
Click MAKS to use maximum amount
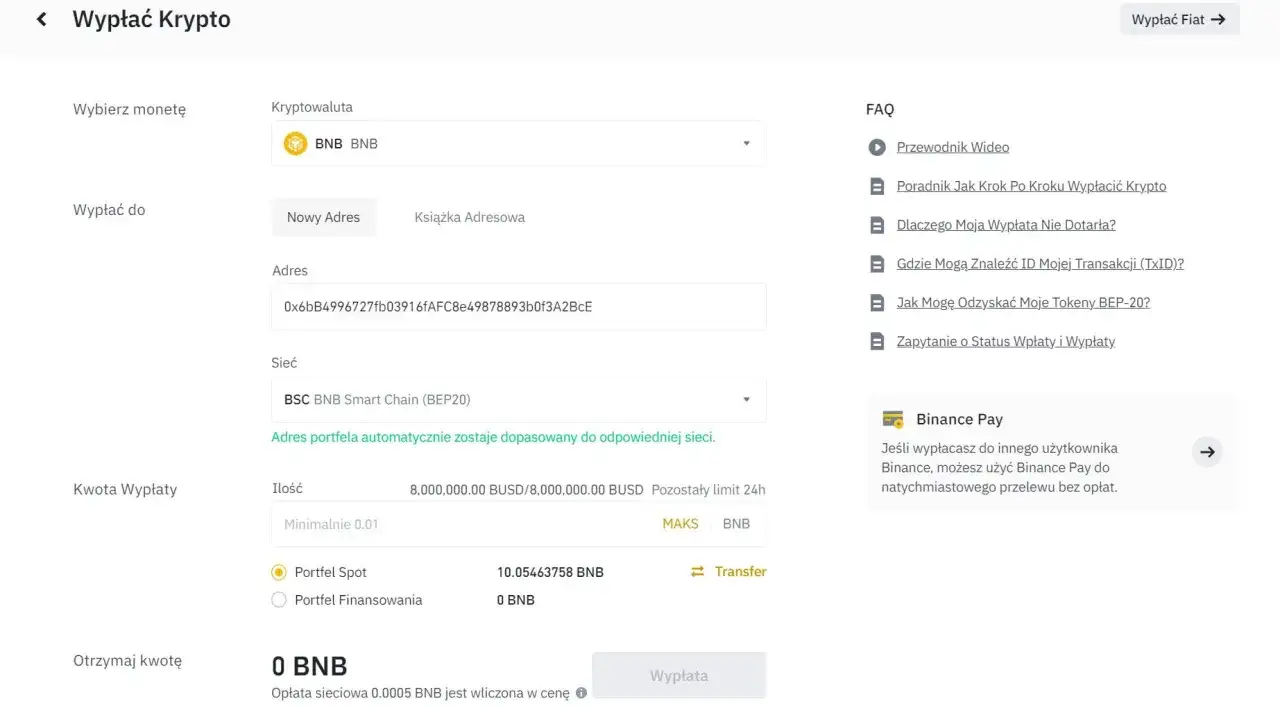680,523
